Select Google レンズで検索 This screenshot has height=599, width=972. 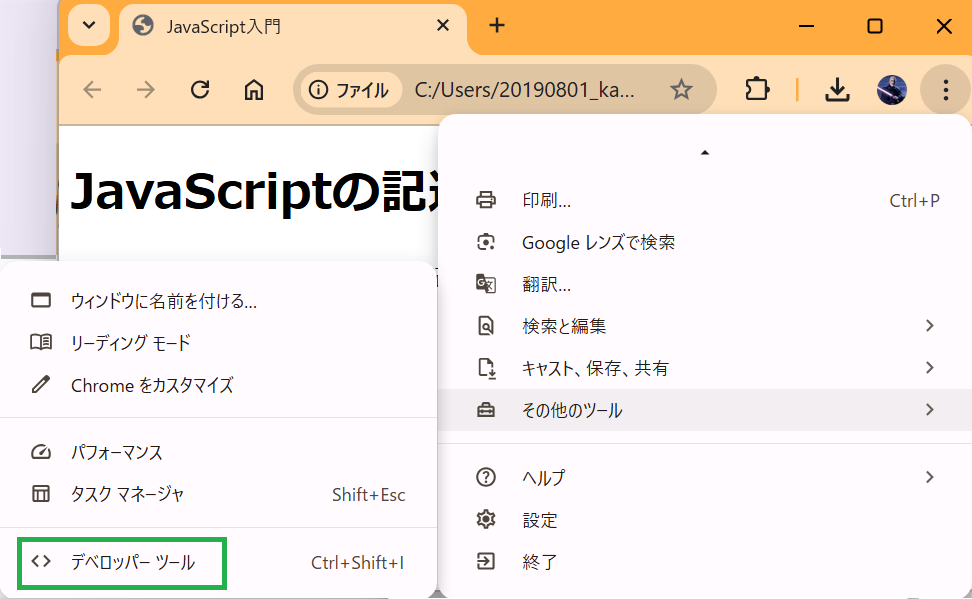[598, 242]
